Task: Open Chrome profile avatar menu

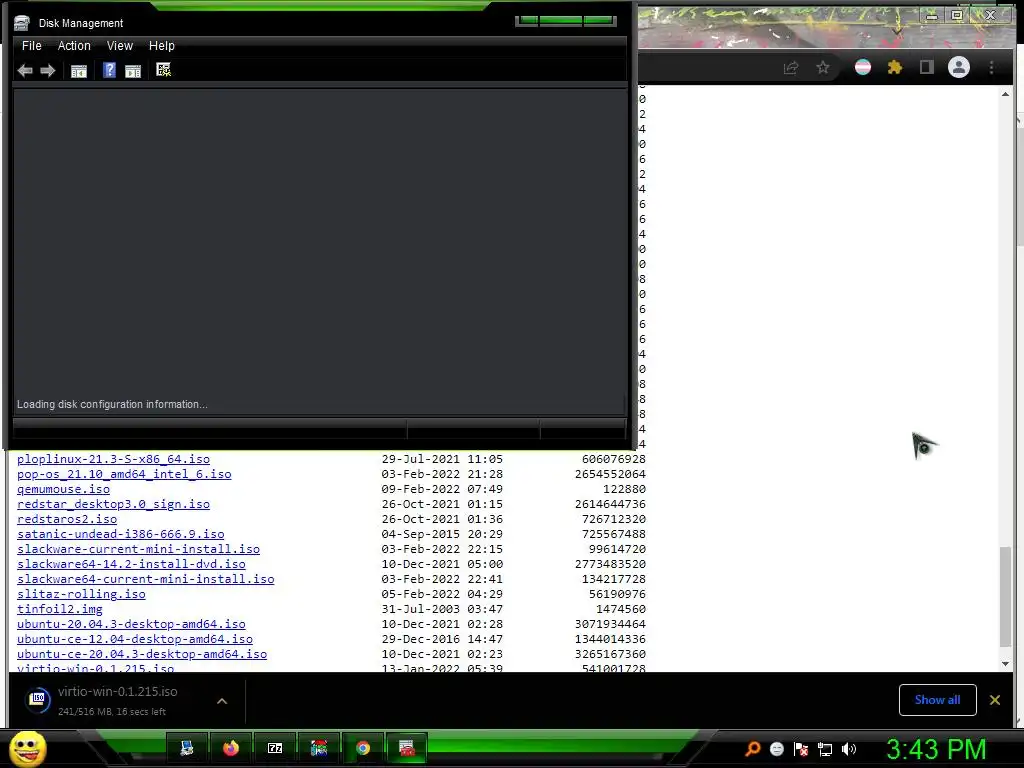Action: (x=959, y=67)
